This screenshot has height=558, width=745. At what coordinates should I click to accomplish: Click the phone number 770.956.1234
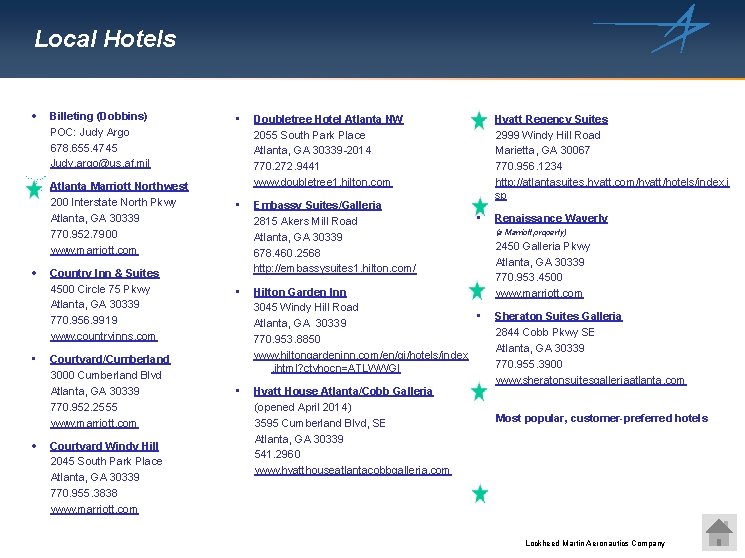tap(529, 167)
